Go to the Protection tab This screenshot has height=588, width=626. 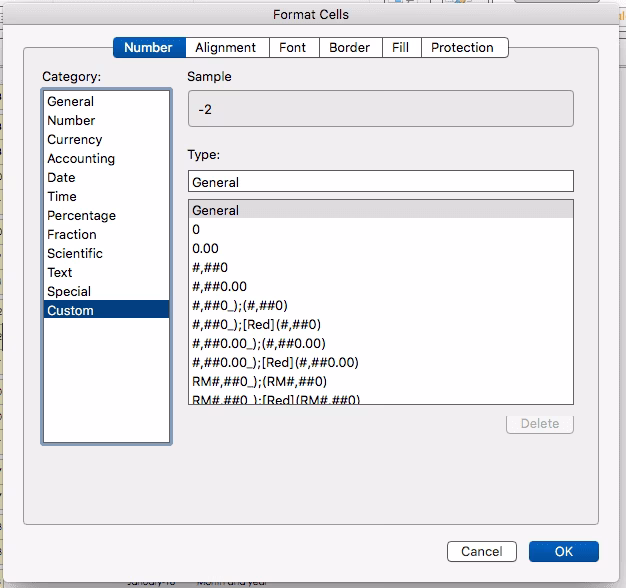[x=465, y=48]
